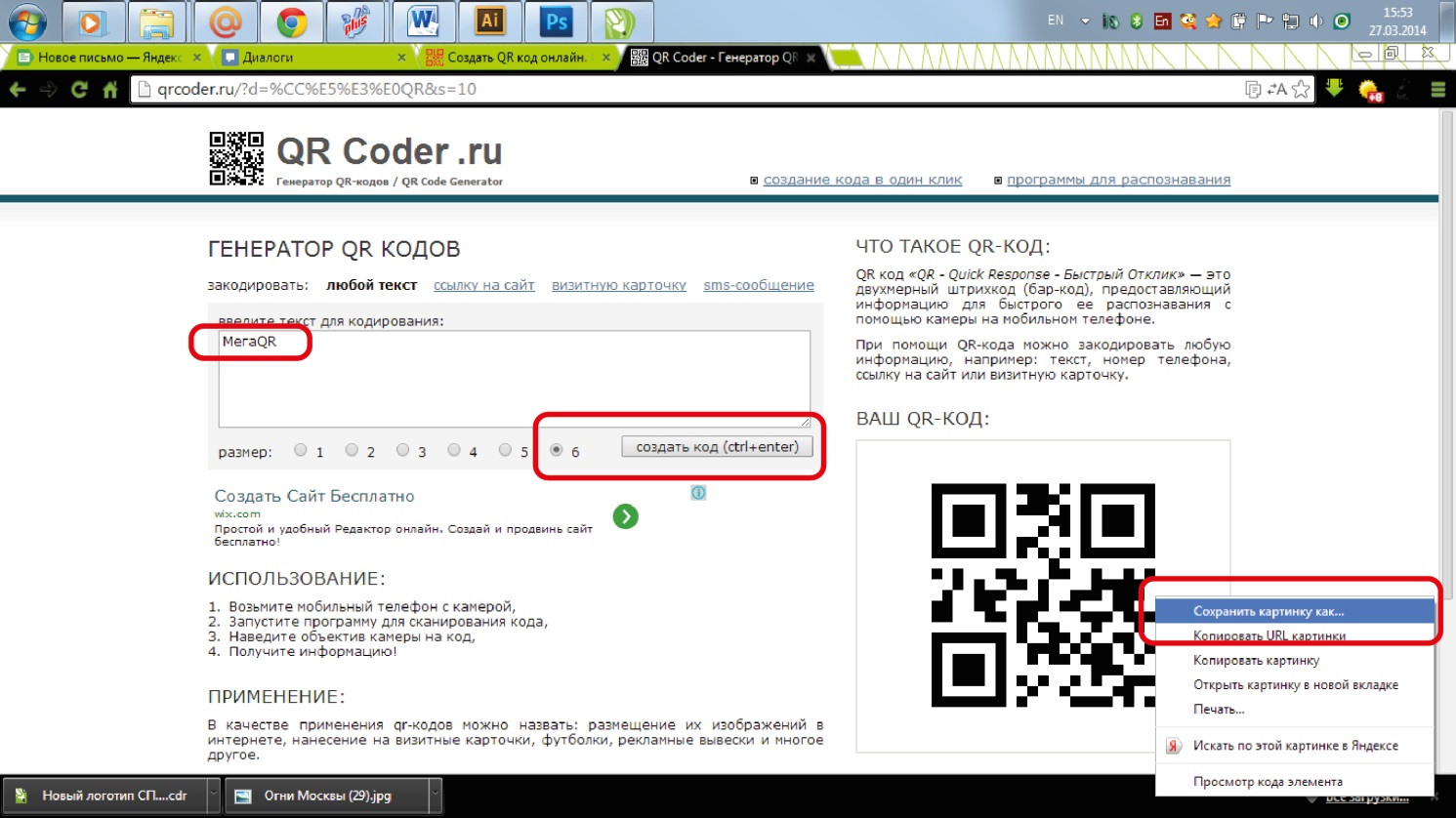Viewport: 1456px width, 818px height.
Task: Open sms-сообщение encoding option
Action: pos(759,285)
